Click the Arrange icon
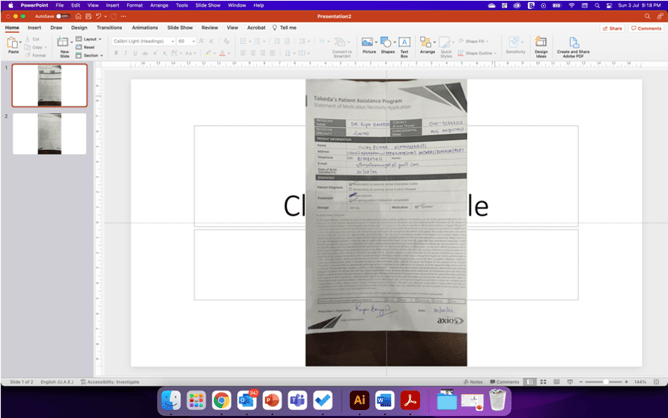This screenshot has height=418, width=668. (x=427, y=45)
